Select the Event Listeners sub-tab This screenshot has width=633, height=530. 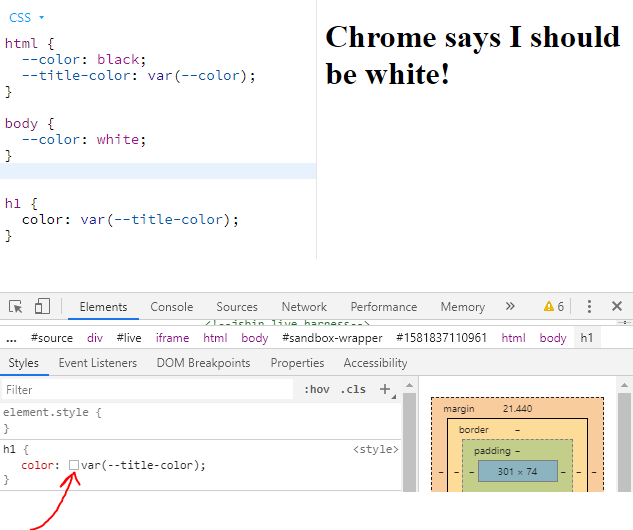point(98,363)
